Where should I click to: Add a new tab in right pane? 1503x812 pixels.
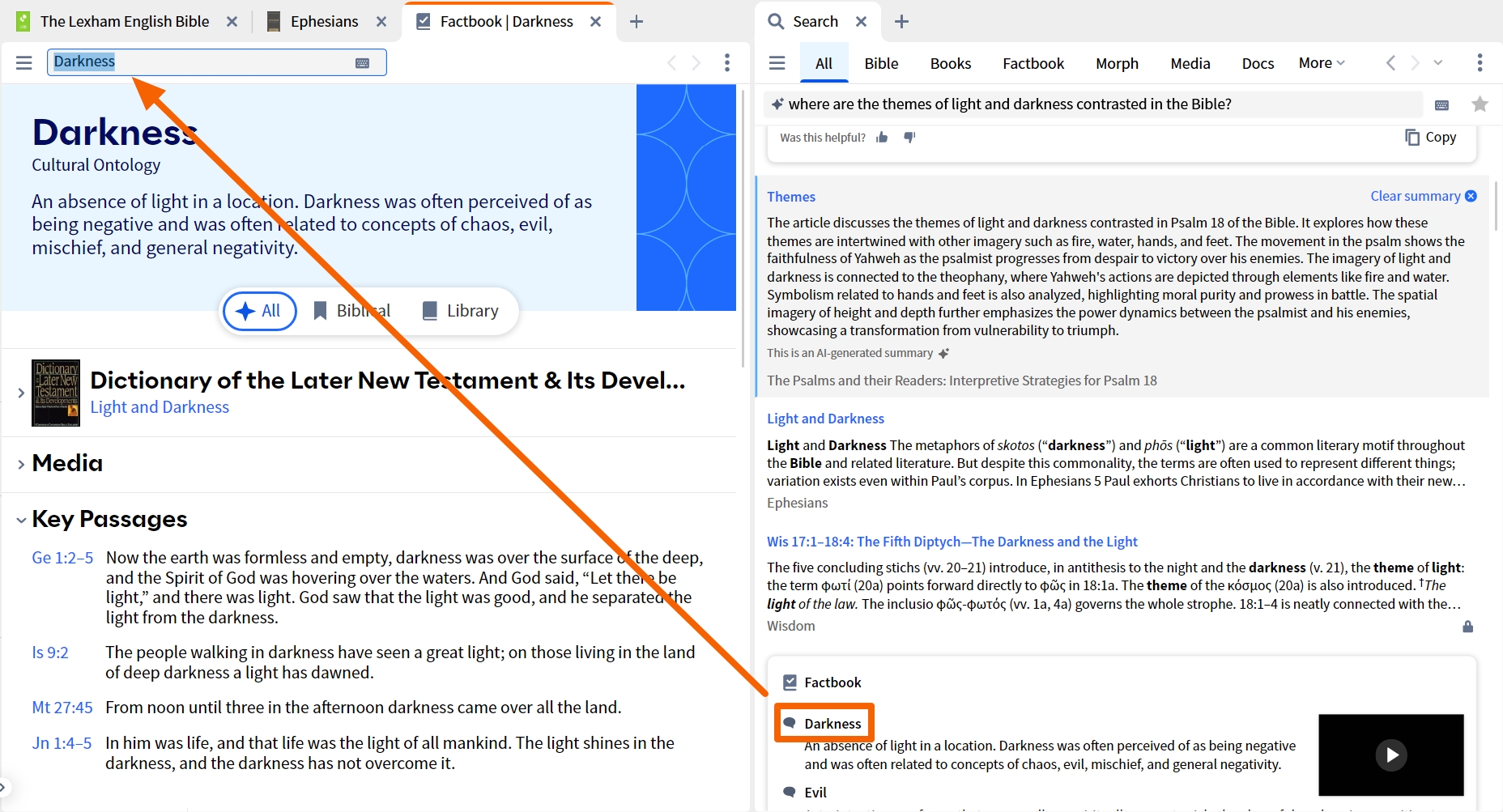coord(901,22)
